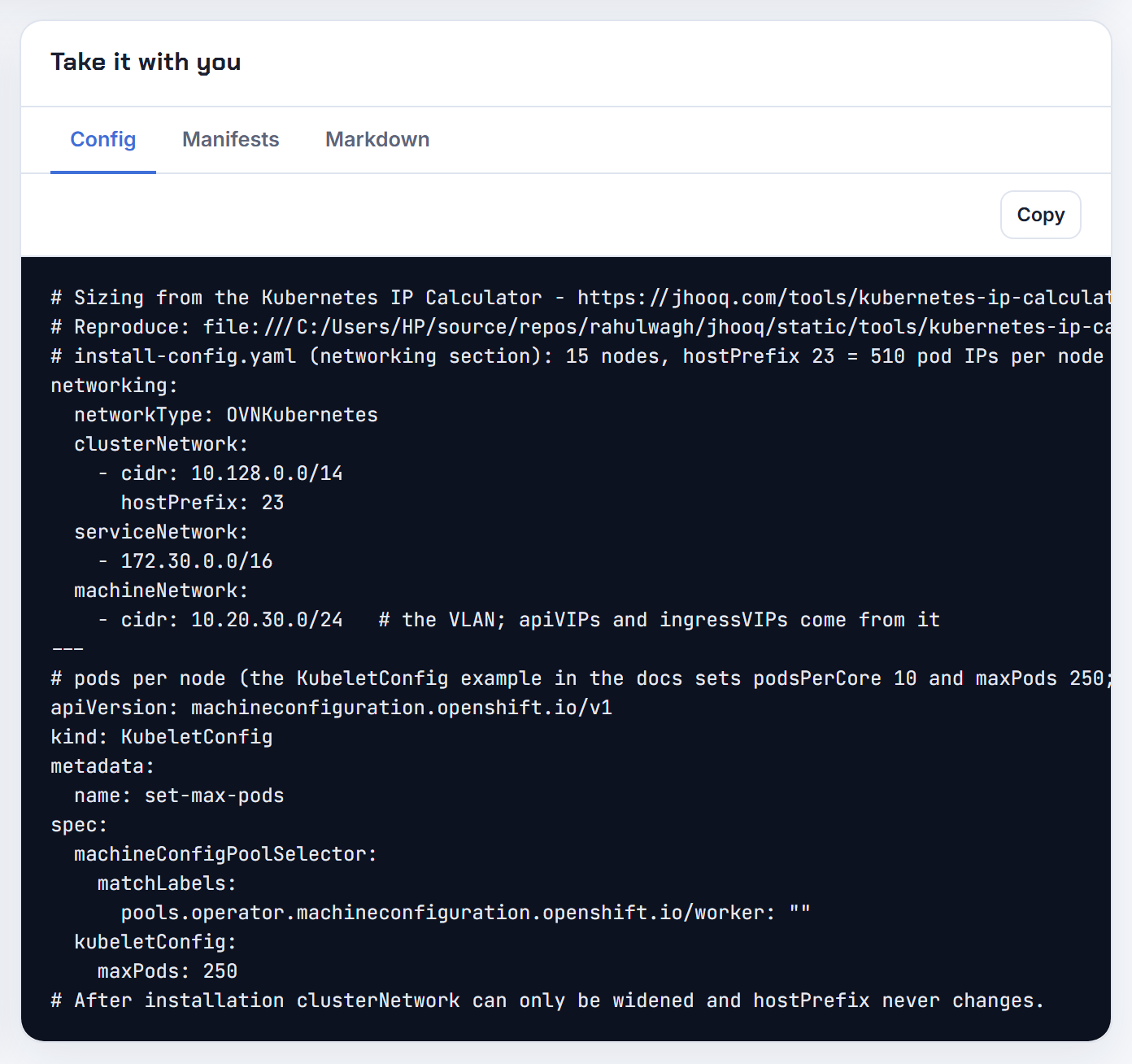Viewport: 1132px width, 1064px height.
Task: Click the 'cidr: 10.20.30.0/24' value
Action: tap(232, 620)
